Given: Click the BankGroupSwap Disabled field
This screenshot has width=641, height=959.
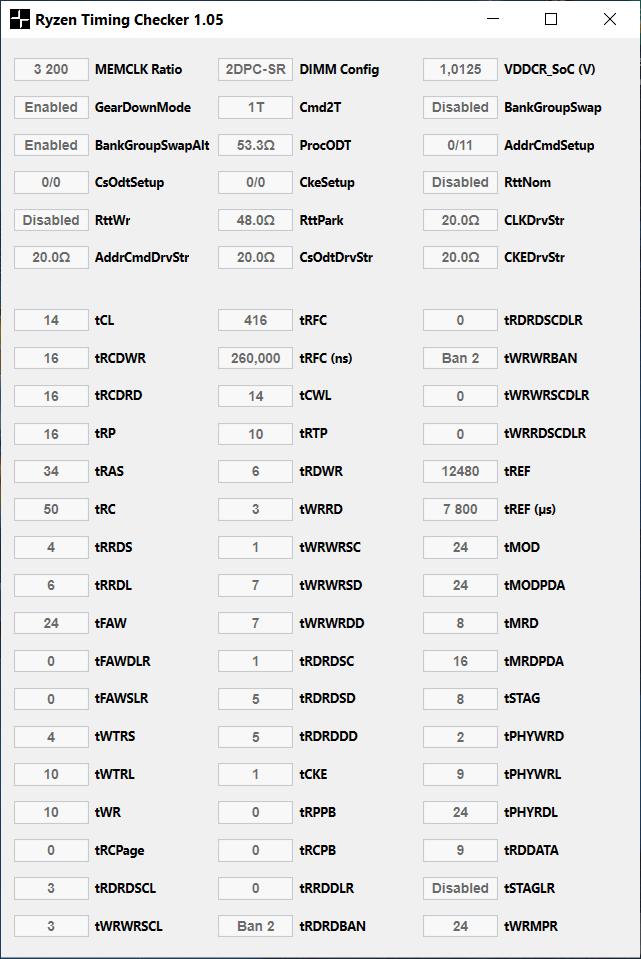Looking at the screenshot, I should [x=460, y=107].
